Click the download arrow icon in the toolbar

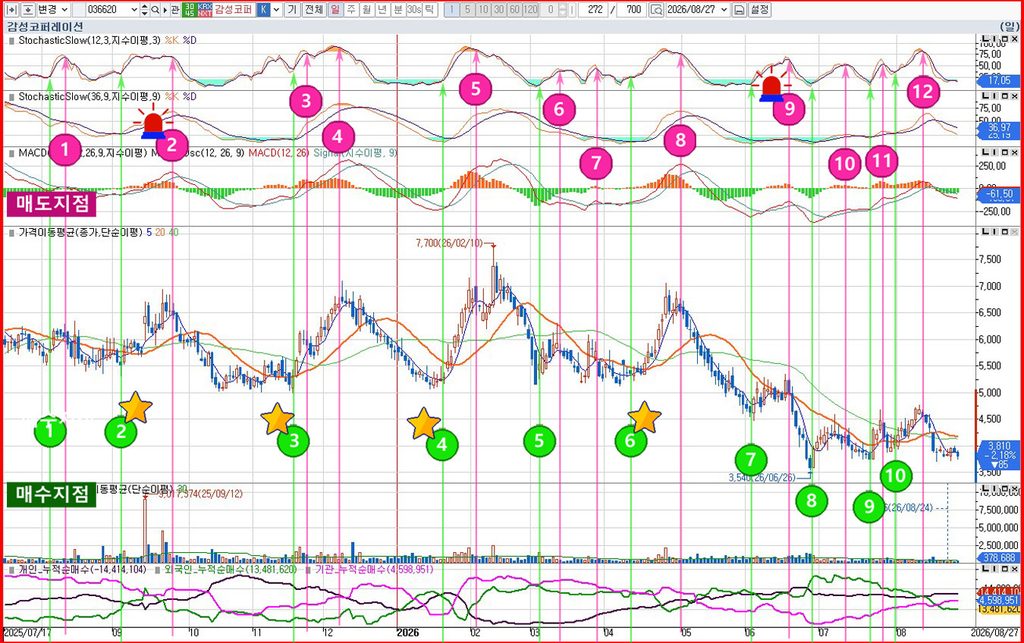pos(28,10)
